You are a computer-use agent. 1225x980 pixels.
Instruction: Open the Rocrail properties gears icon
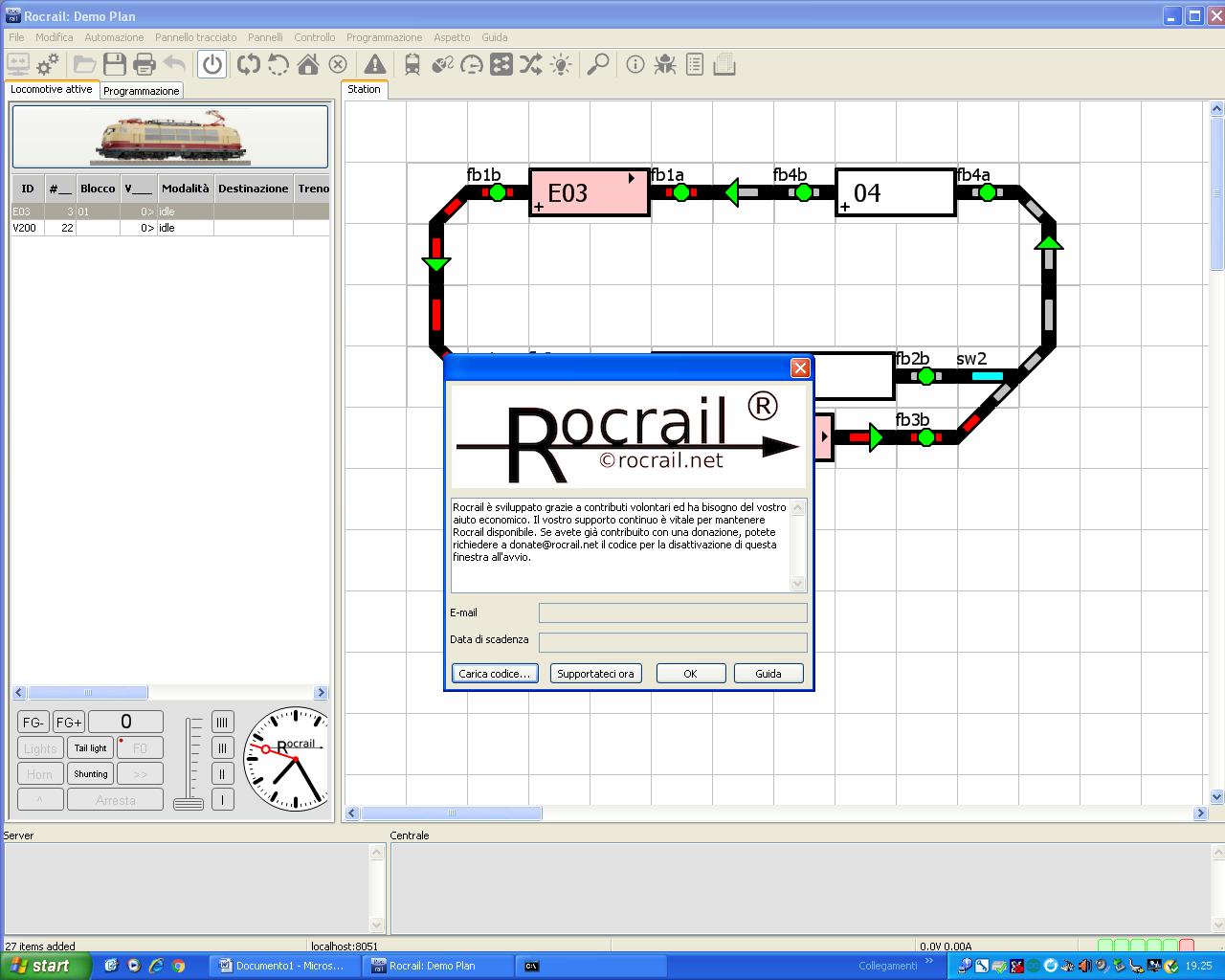(47, 64)
